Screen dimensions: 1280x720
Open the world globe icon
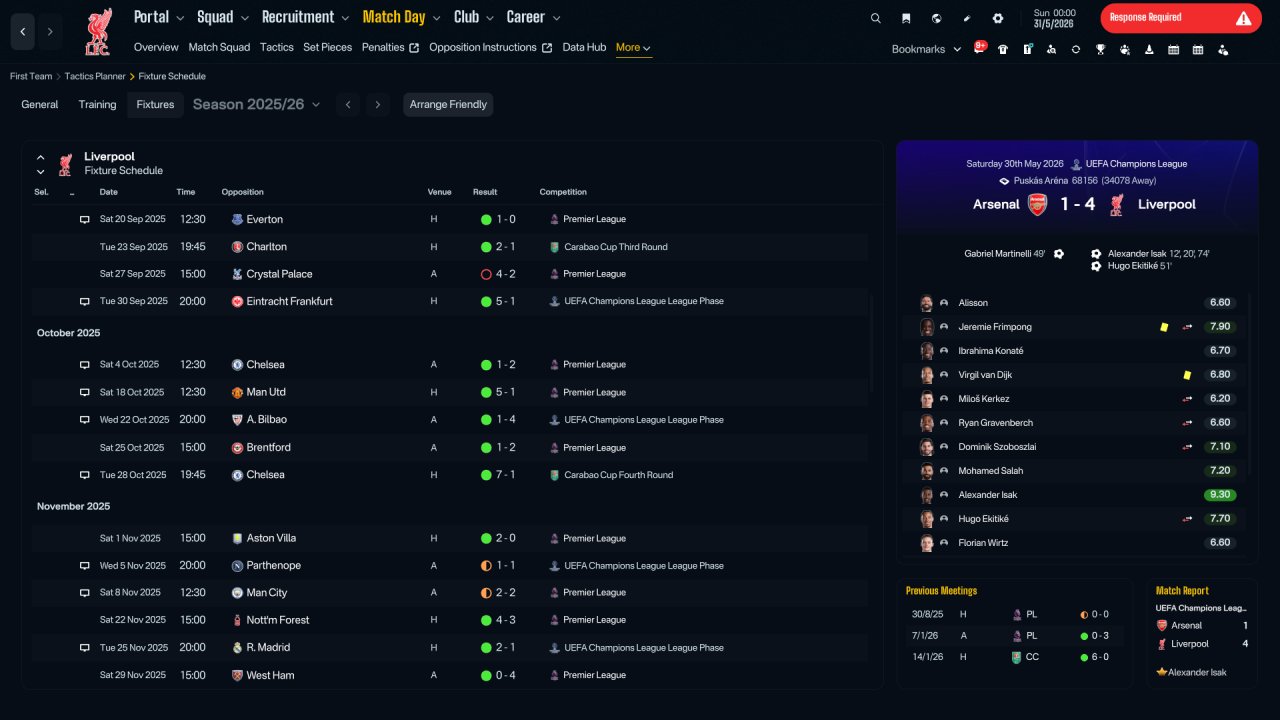point(936,18)
